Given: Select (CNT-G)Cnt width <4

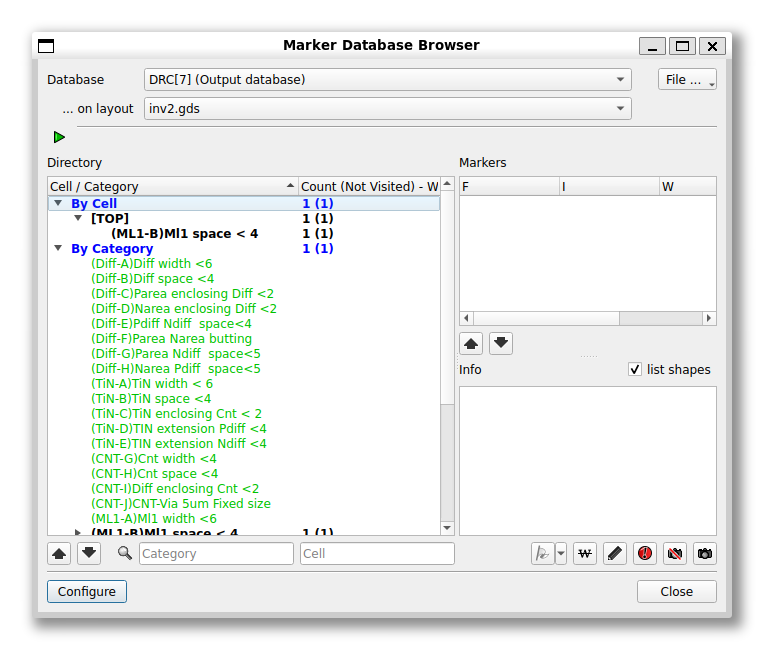Looking at the screenshot, I should pos(154,459).
